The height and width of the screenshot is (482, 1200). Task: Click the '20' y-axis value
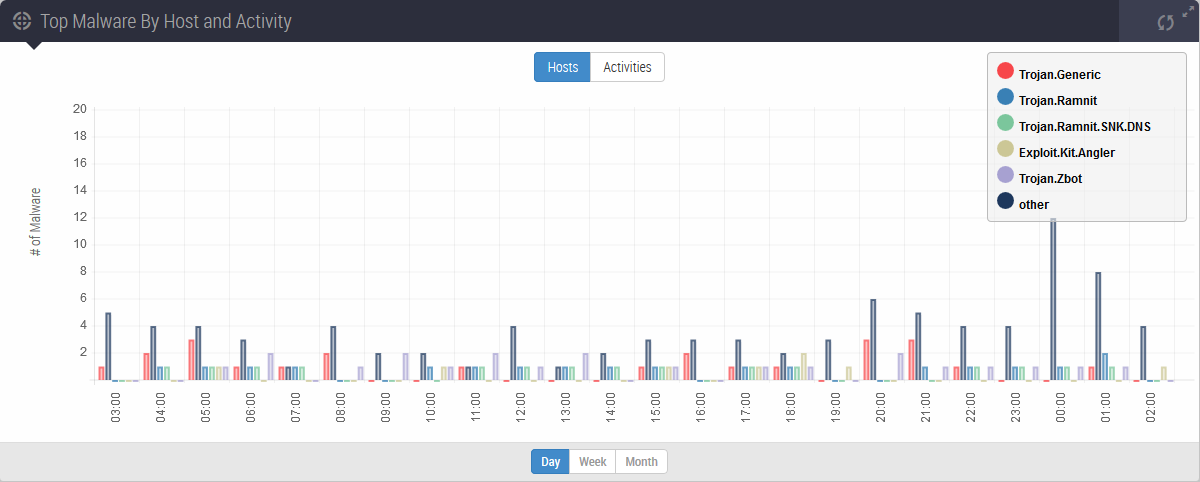[80, 109]
